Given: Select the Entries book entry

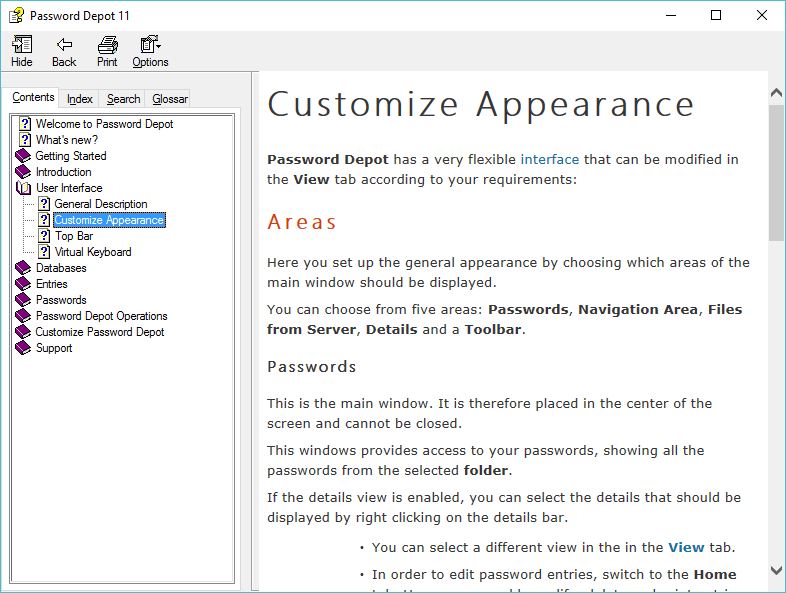Looking at the screenshot, I should coord(52,284).
